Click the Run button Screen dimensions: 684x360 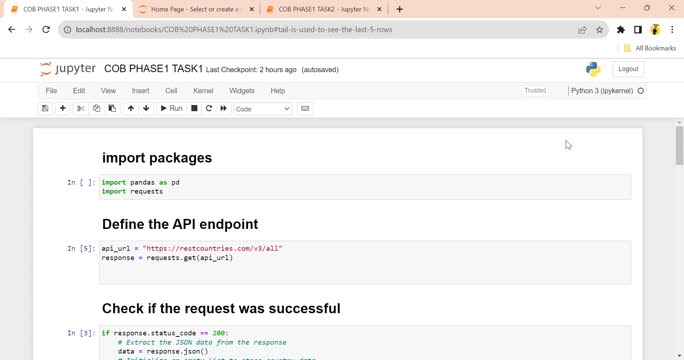tap(171, 108)
